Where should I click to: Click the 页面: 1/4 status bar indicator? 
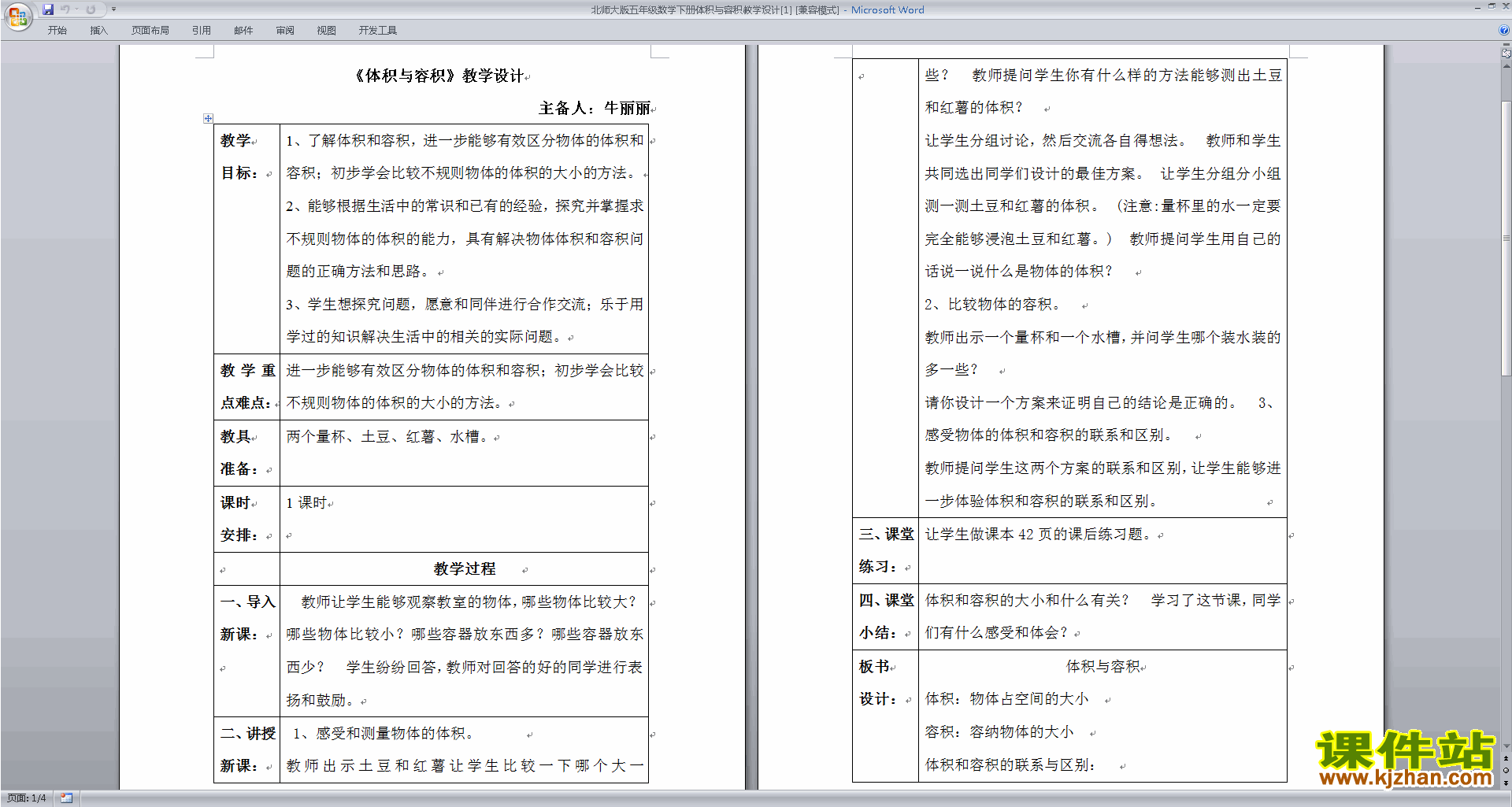(x=26, y=798)
